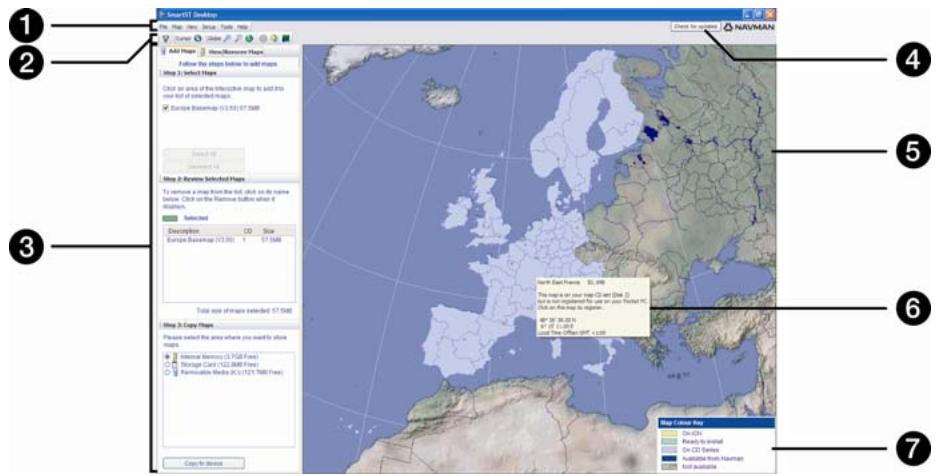Viewport: 937px width, 476px height.
Task: Open the Map menu
Action: click(x=177, y=27)
